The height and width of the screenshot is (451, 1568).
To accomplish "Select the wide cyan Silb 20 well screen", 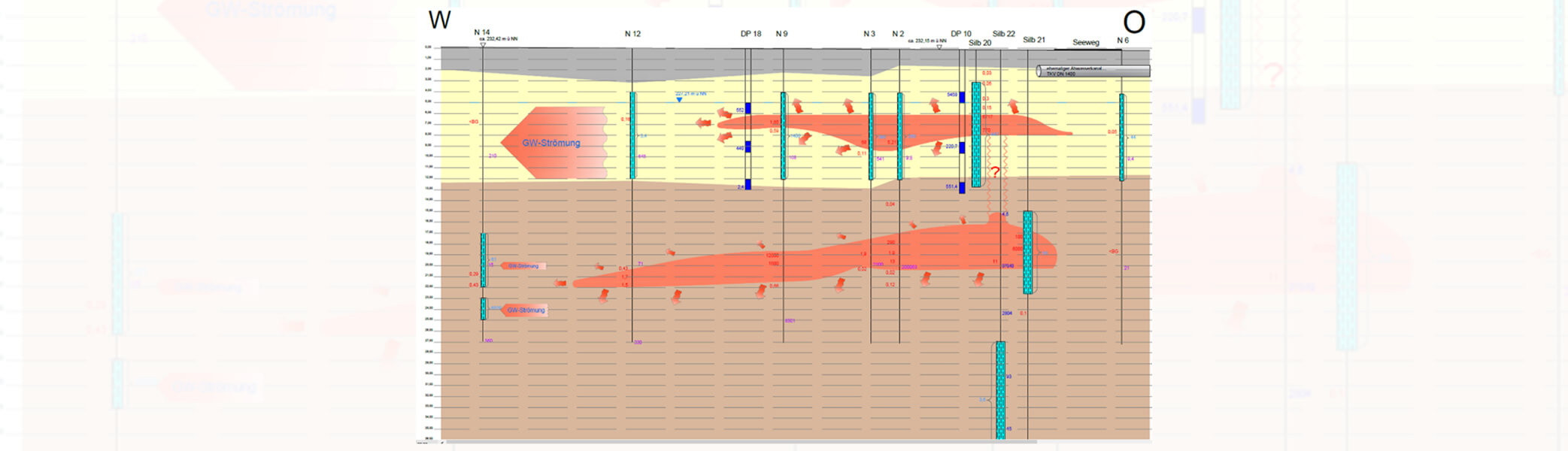I will pyautogui.click(x=976, y=135).
